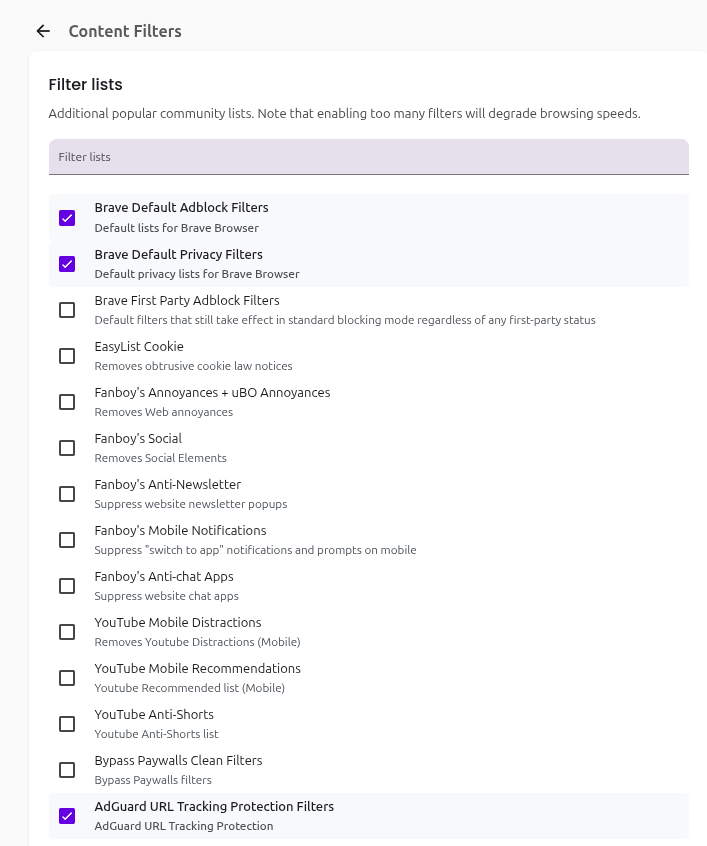Disable AdGuard URL Tracking Protection Filters

click(67, 816)
